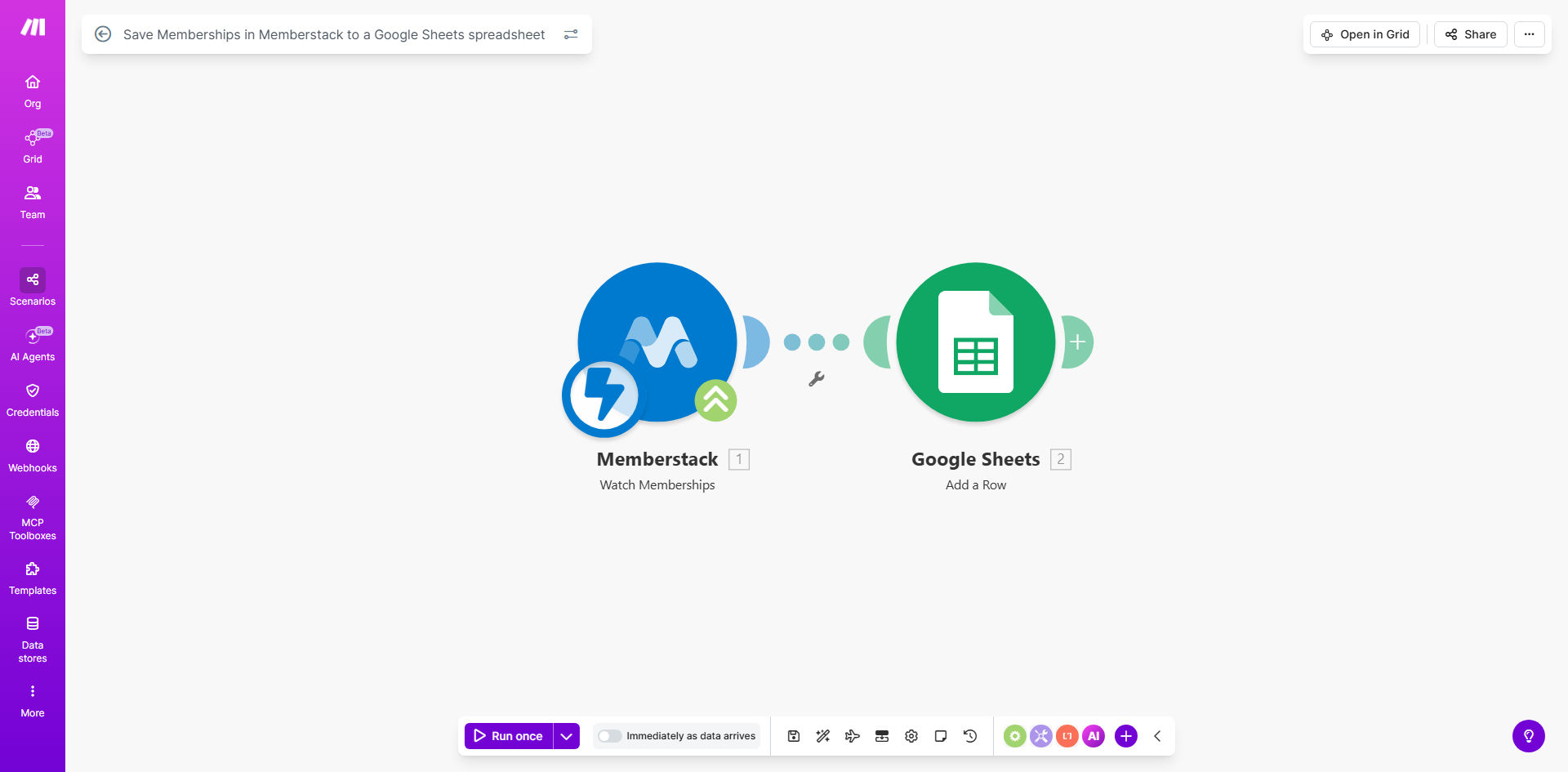Open scenario settings gear
Image resolution: width=1568 pixels, height=772 pixels.
[x=911, y=736]
